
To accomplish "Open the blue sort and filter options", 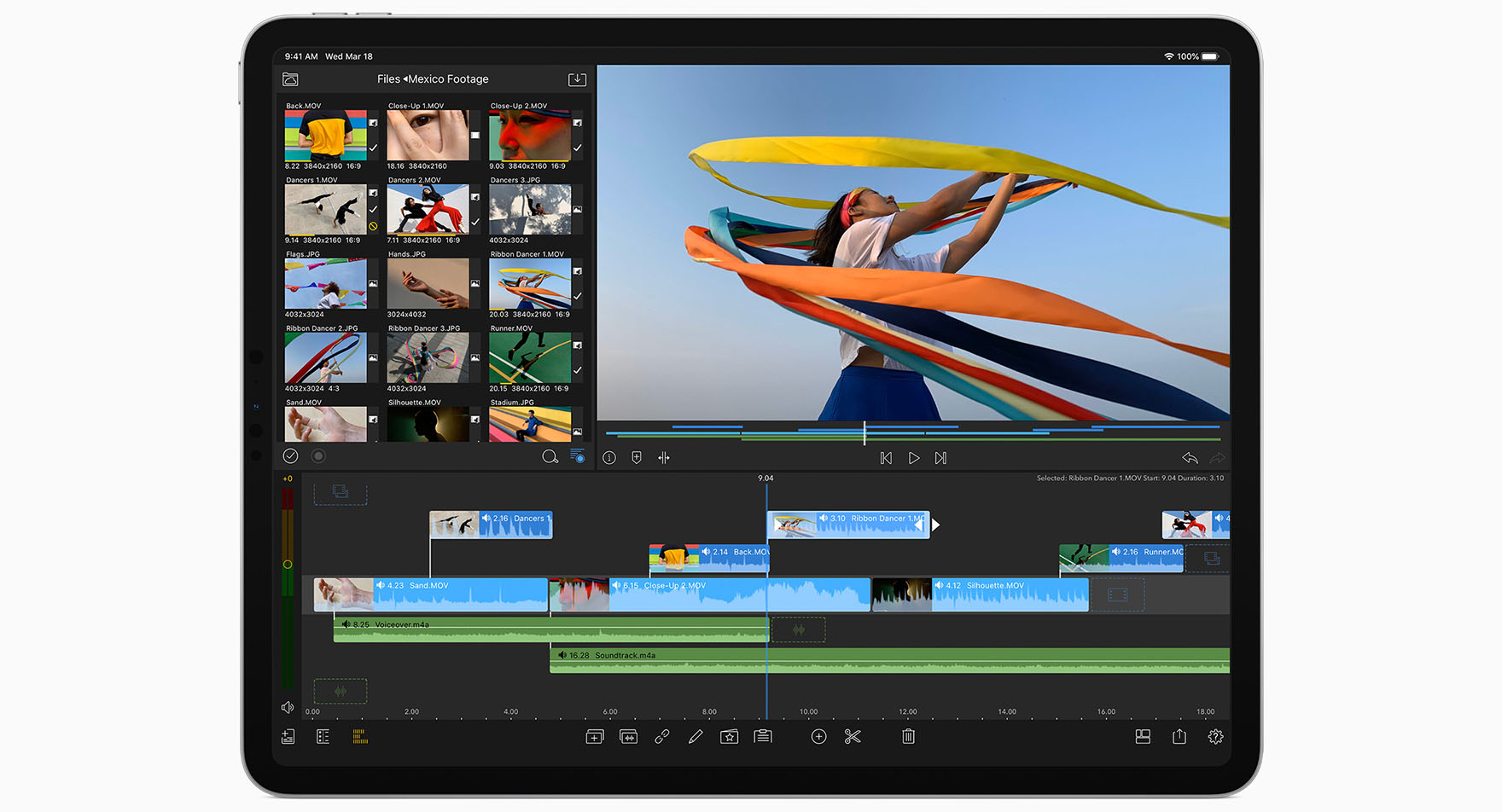I will 578,456.
